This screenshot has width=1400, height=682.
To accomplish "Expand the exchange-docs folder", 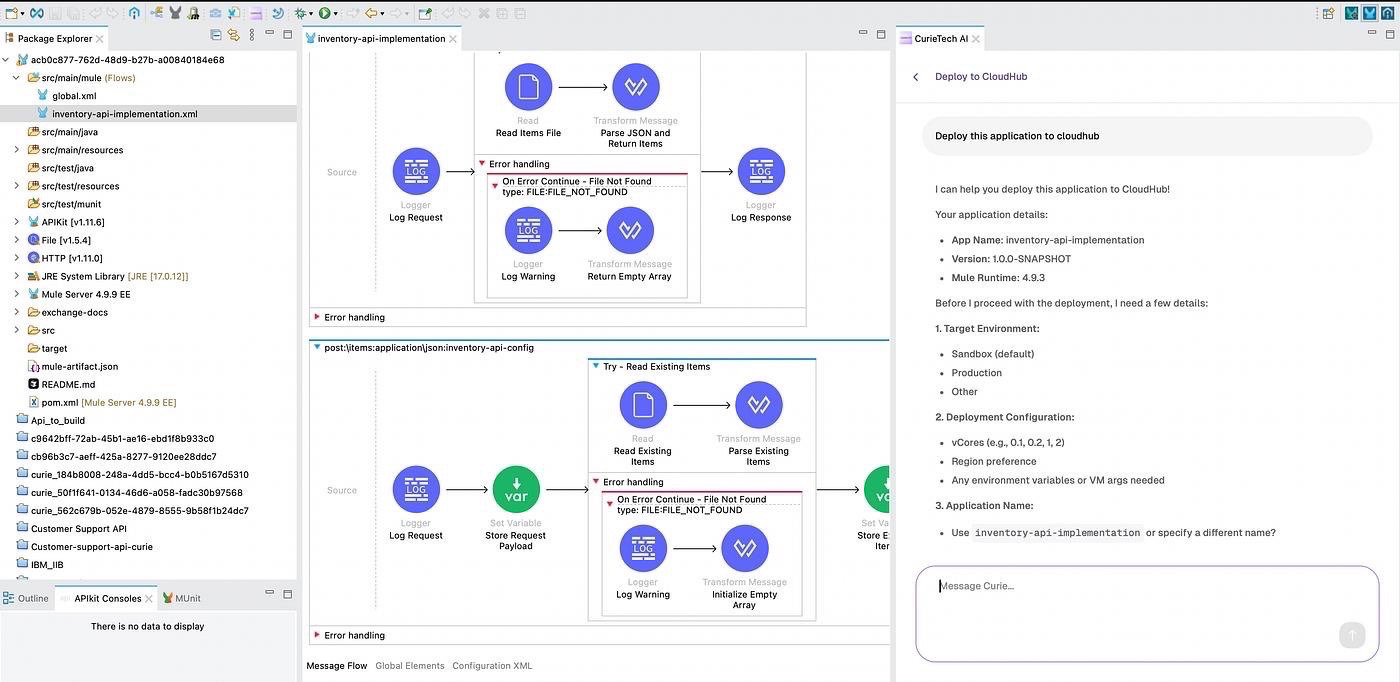I will [x=16, y=312].
